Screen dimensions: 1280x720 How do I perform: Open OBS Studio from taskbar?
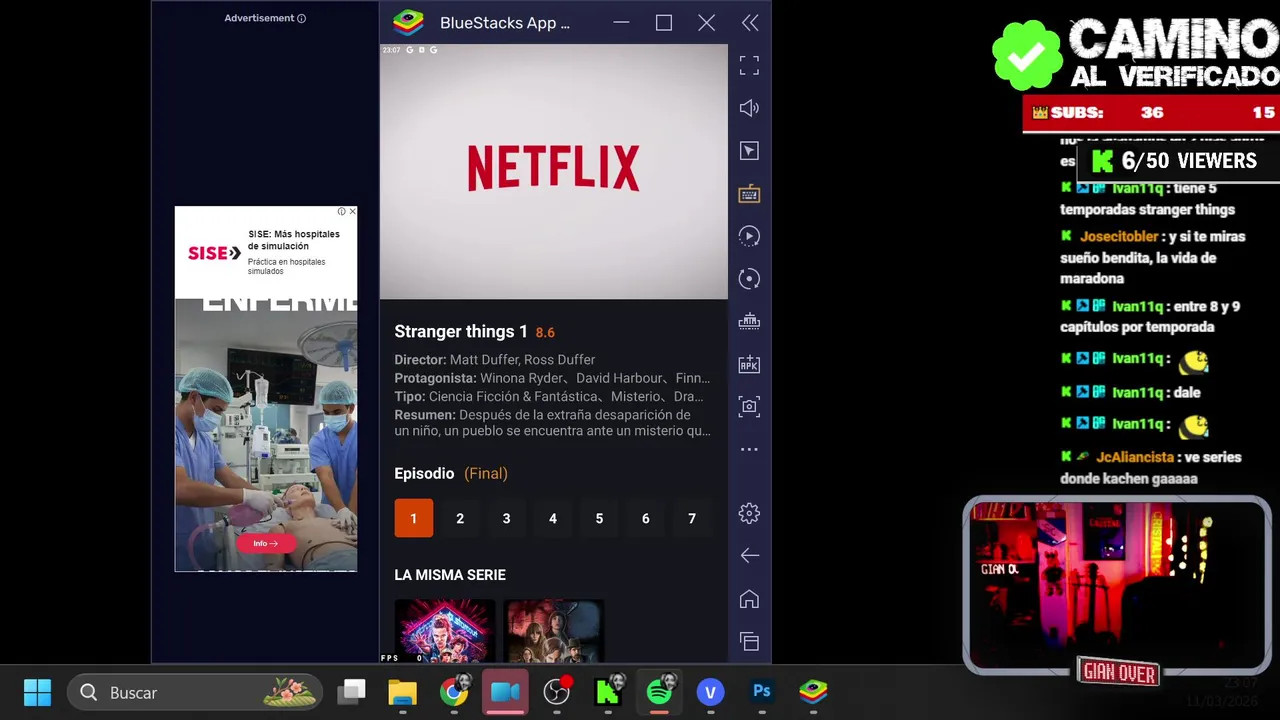557,692
